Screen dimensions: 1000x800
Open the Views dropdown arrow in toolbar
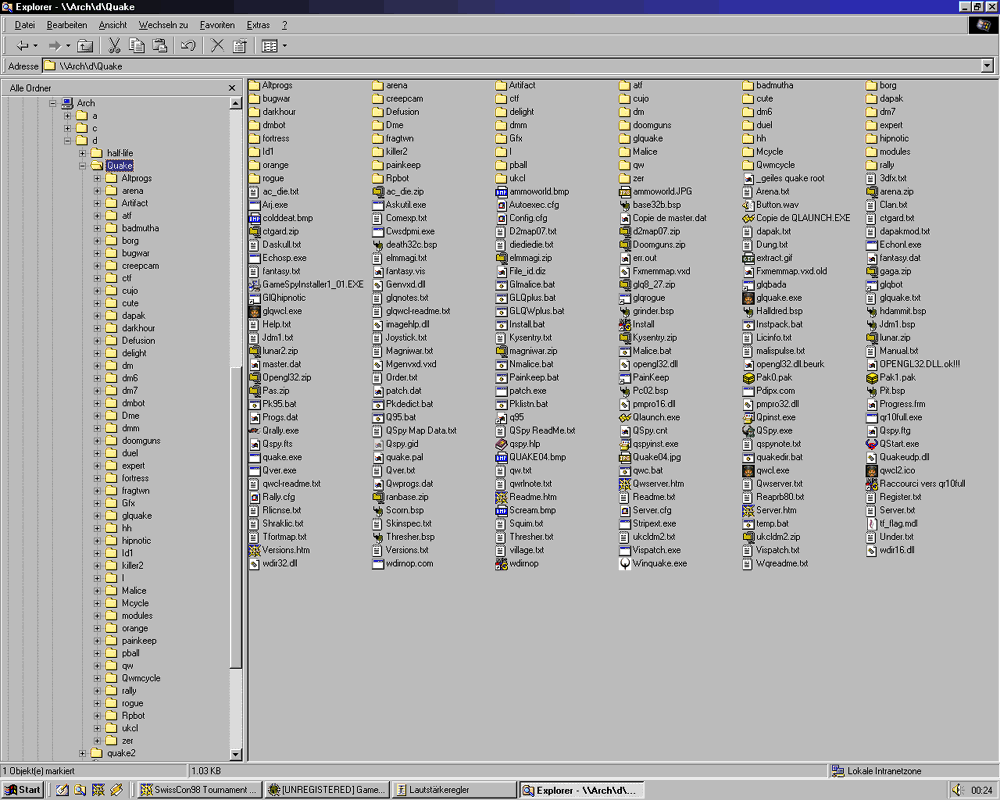click(284, 46)
